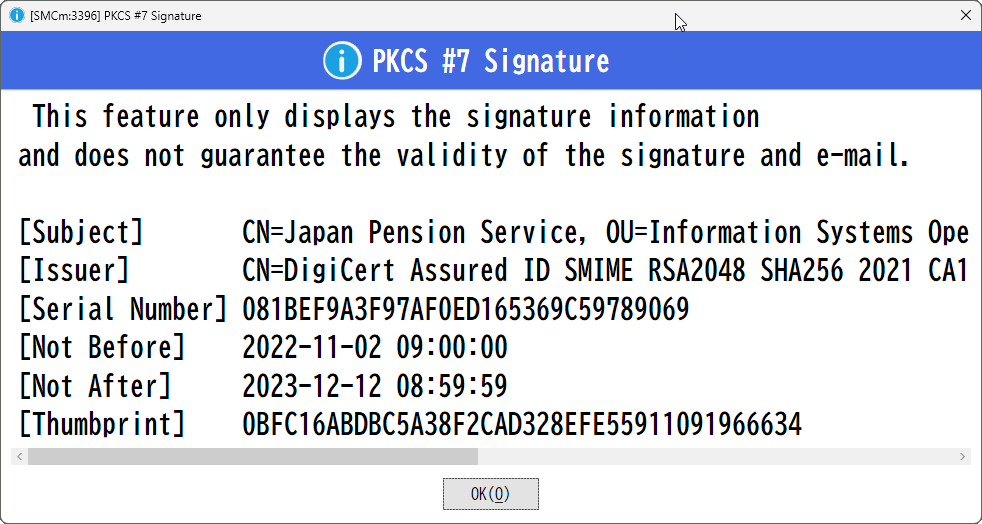The height and width of the screenshot is (524, 982).
Task: Click the title bar info icon
Action: click(17, 16)
